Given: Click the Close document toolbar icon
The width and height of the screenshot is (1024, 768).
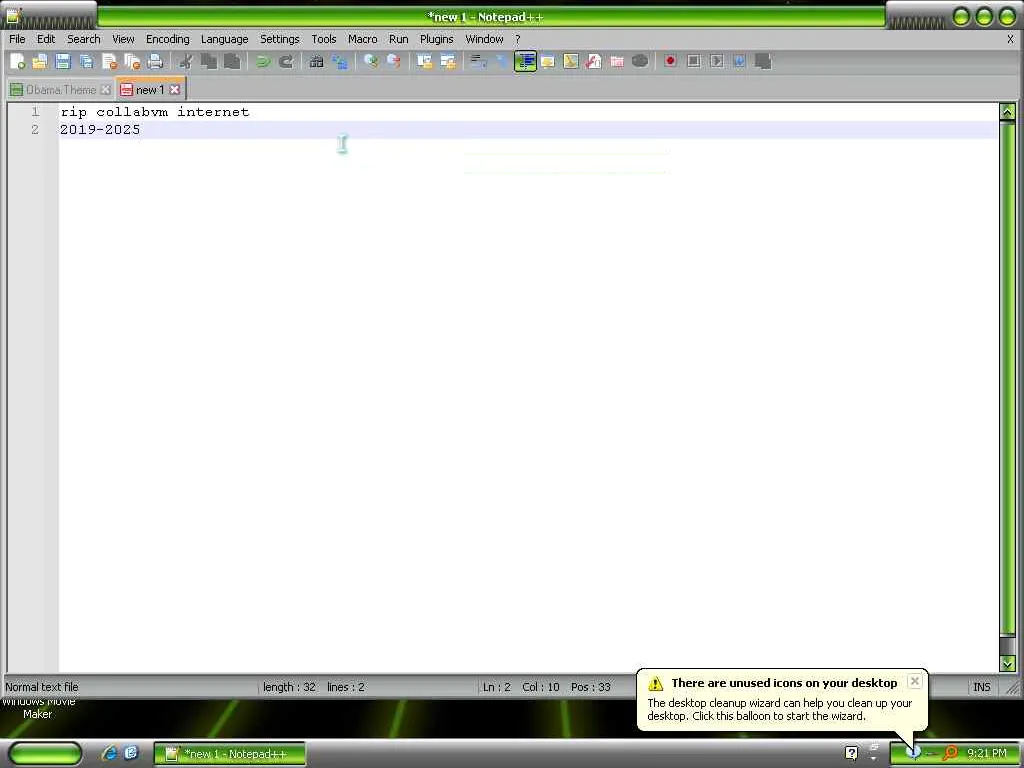Looking at the screenshot, I should point(109,61).
